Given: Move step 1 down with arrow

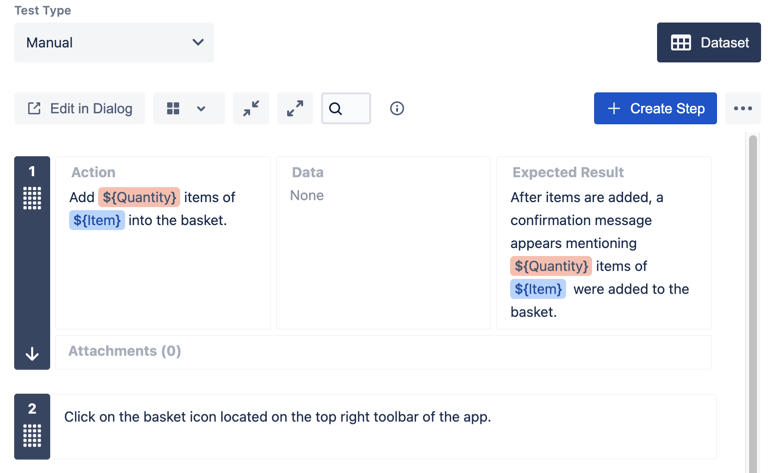Looking at the screenshot, I should pos(32,354).
